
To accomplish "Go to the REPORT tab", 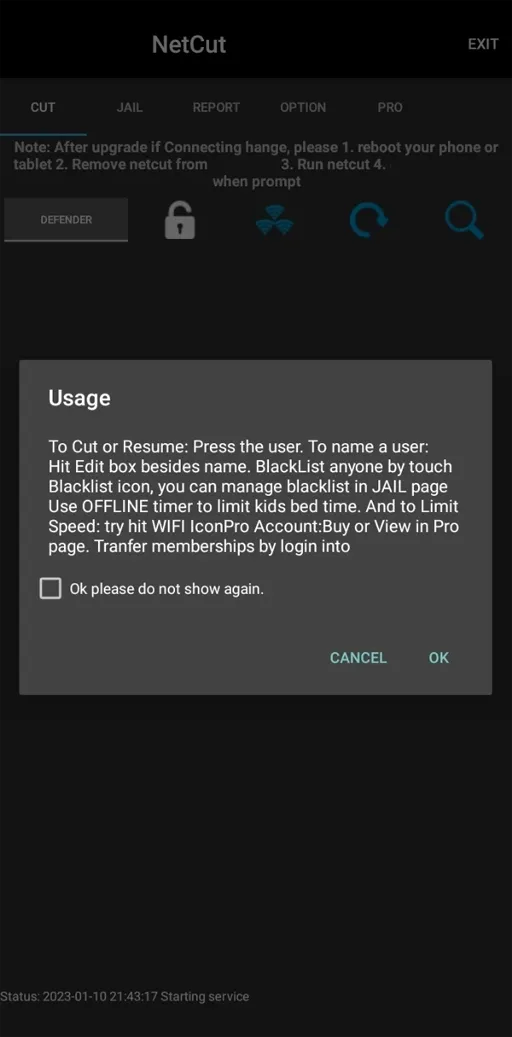I will (x=216, y=107).
